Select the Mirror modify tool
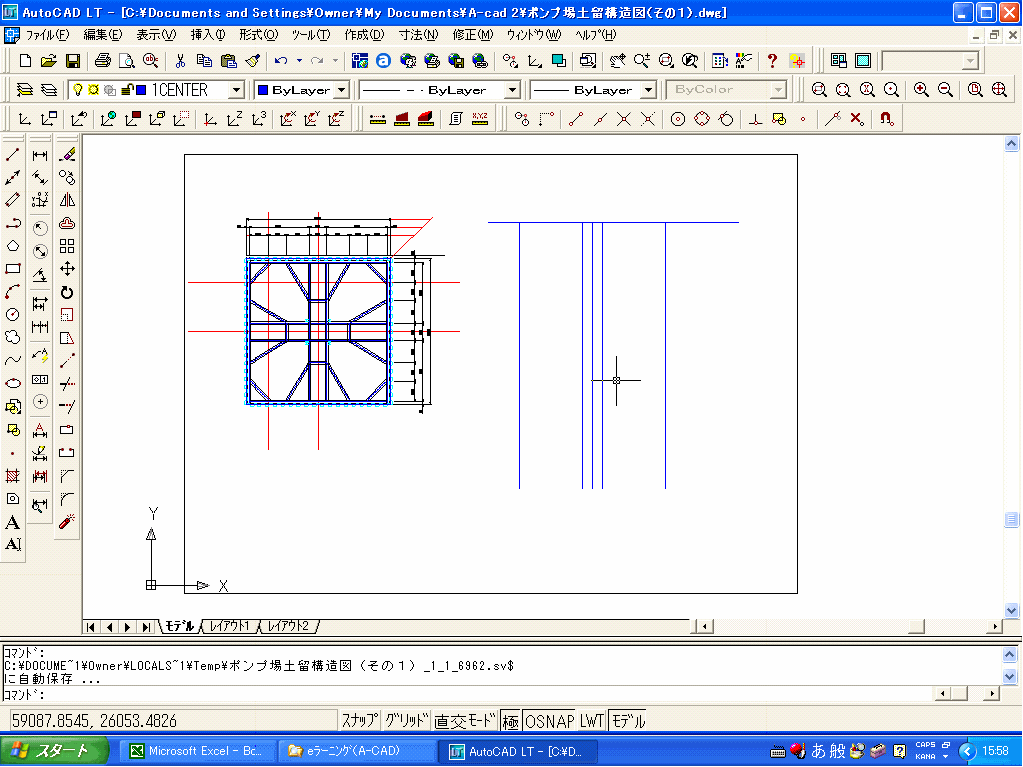 point(67,200)
